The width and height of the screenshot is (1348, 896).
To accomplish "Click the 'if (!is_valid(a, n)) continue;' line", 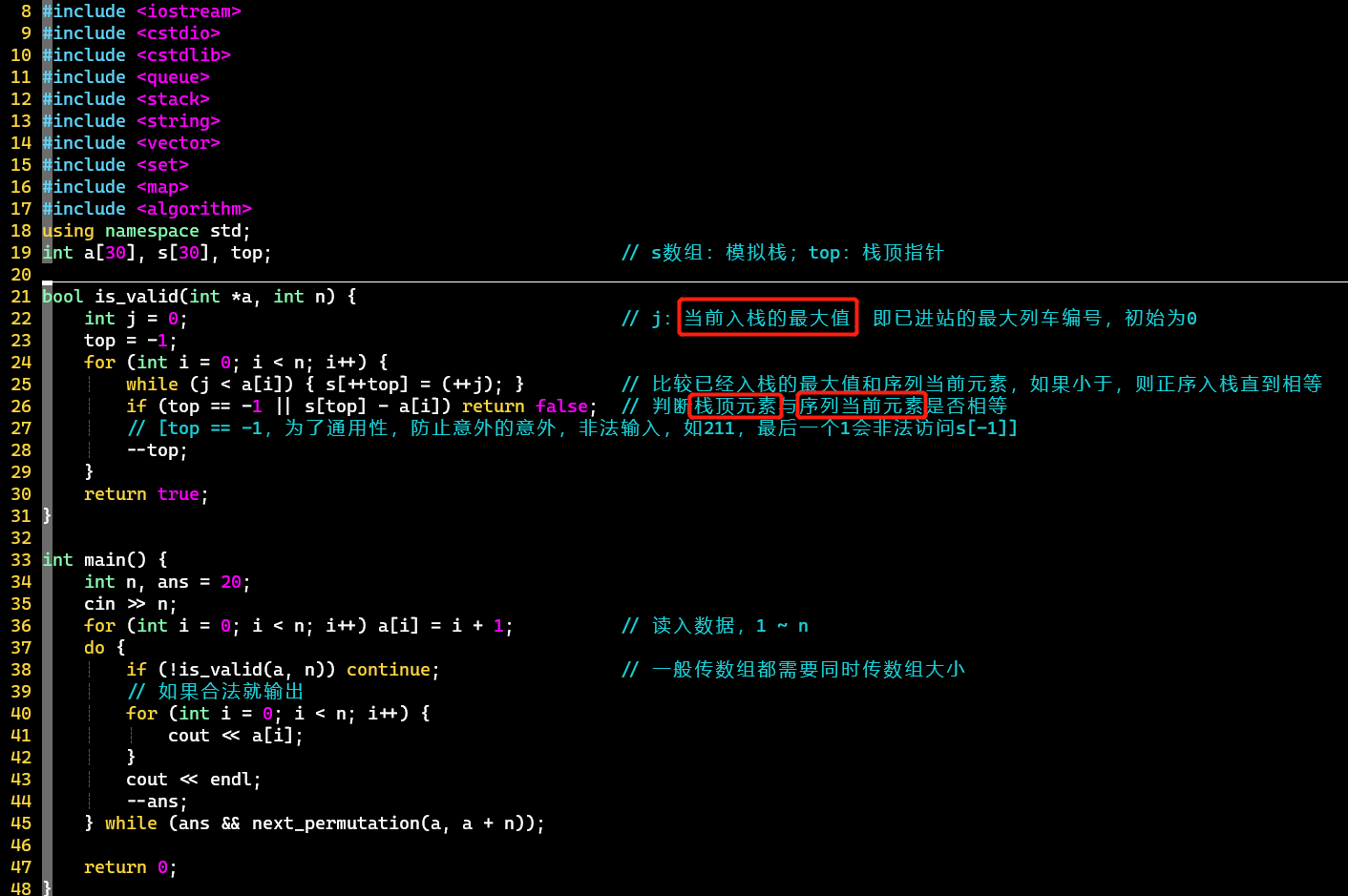I will tap(284, 670).
